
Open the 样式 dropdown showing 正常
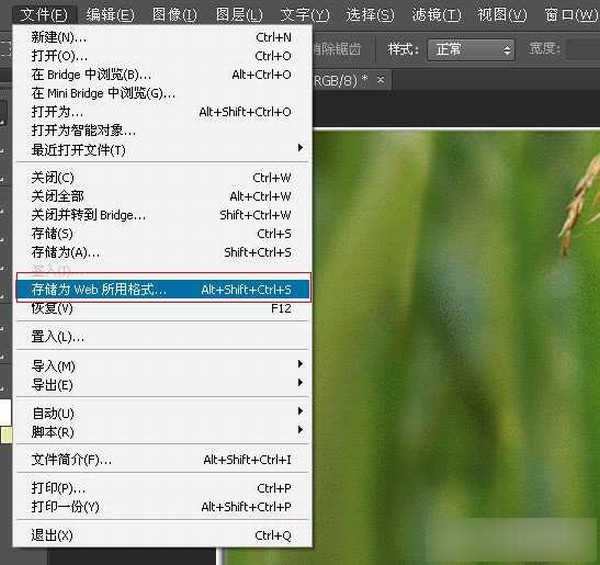pyautogui.click(x=471, y=49)
